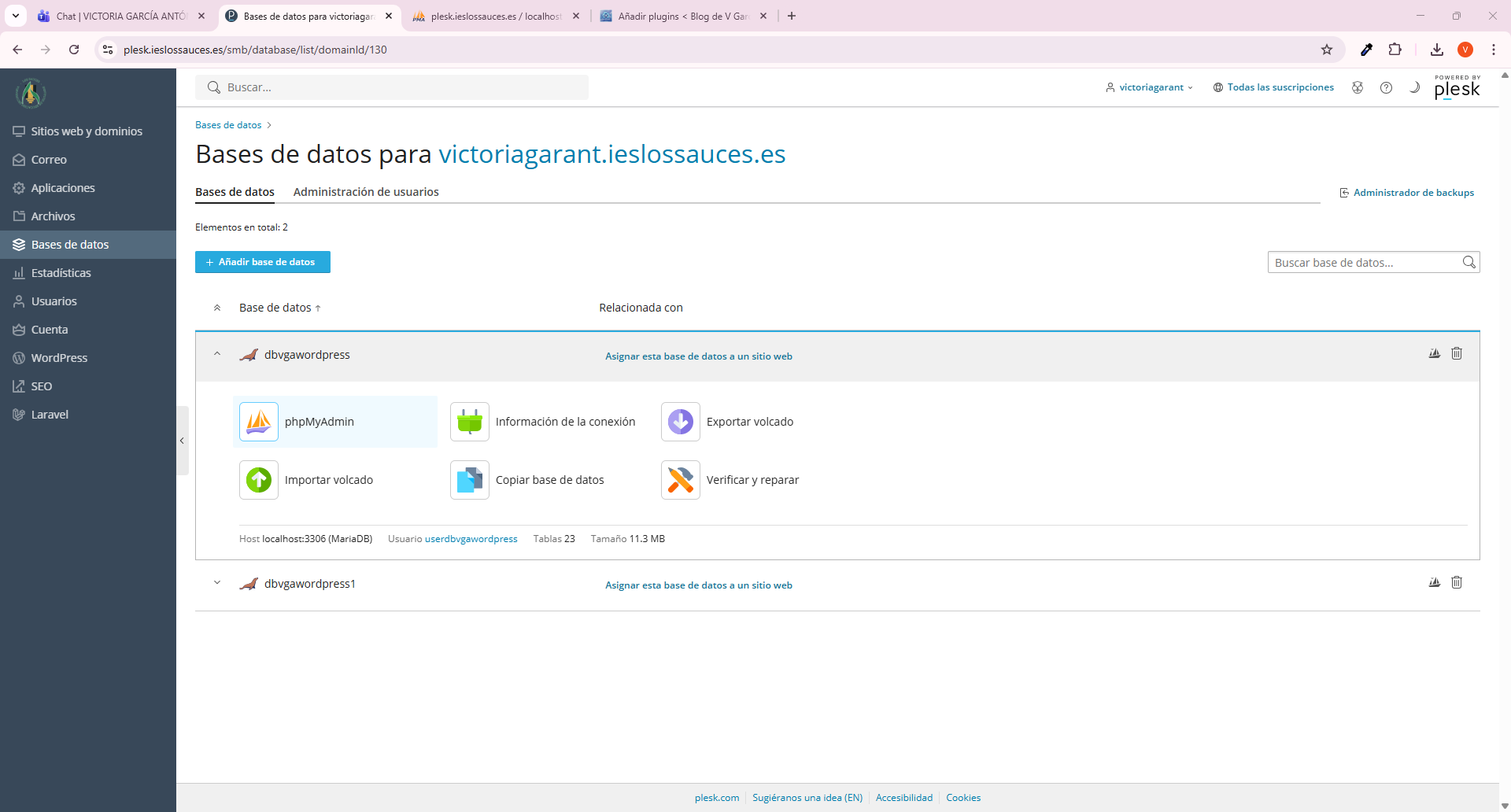Screen dimensions: 1511x812
Task: Open WordPress in the left sidebar
Action: click(59, 358)
